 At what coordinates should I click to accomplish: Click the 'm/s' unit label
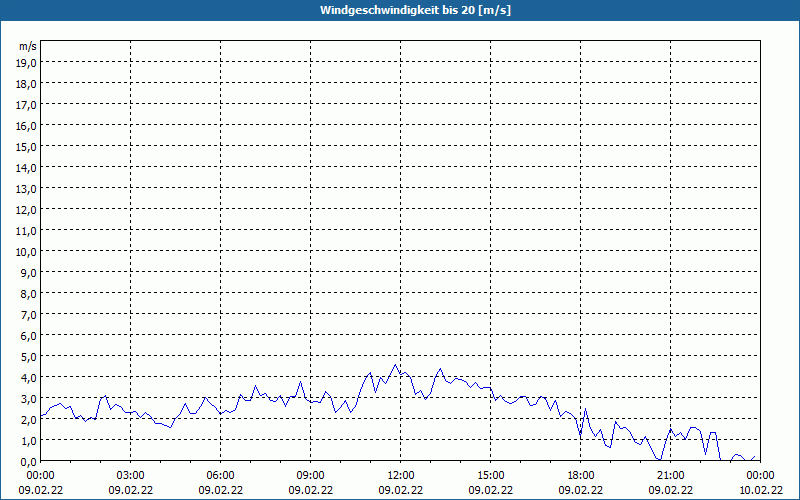pos(28,46)
